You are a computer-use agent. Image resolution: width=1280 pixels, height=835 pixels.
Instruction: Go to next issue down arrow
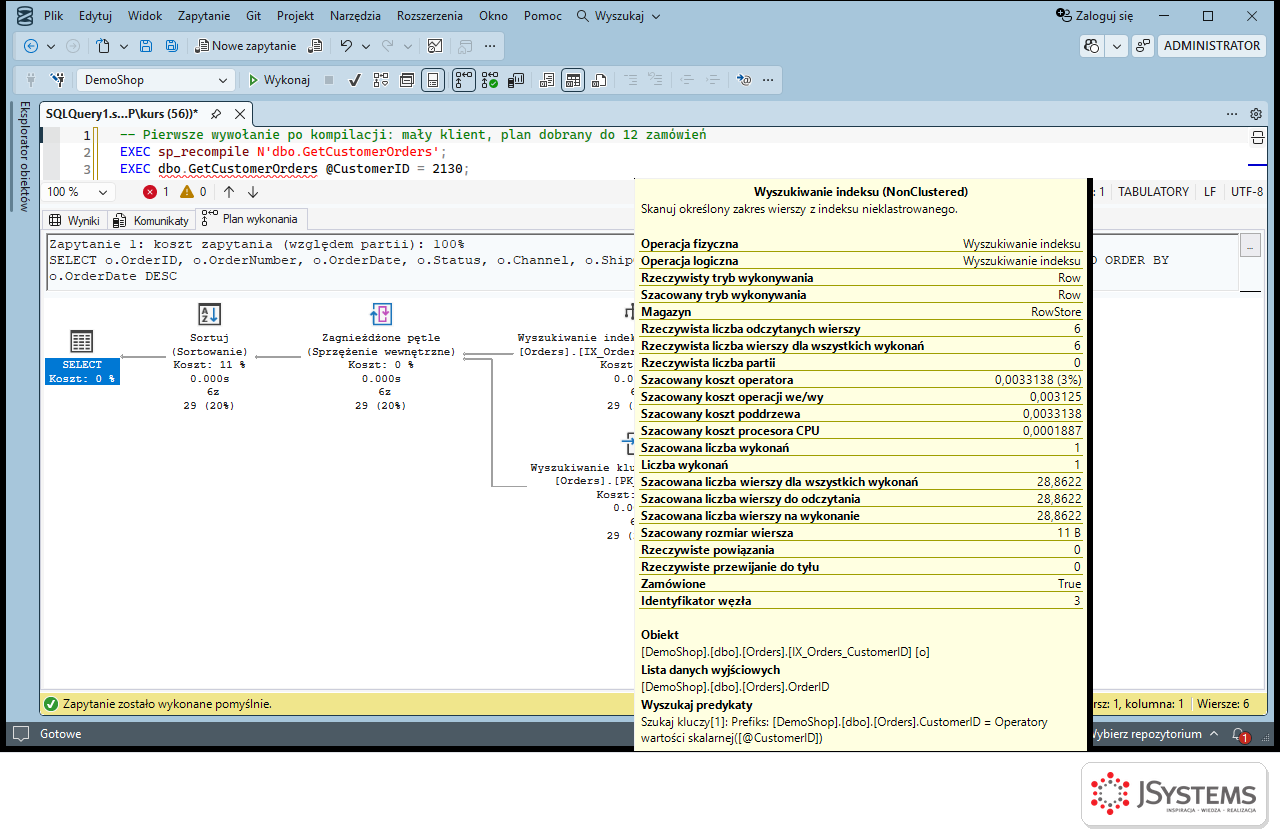pos(253,192)
